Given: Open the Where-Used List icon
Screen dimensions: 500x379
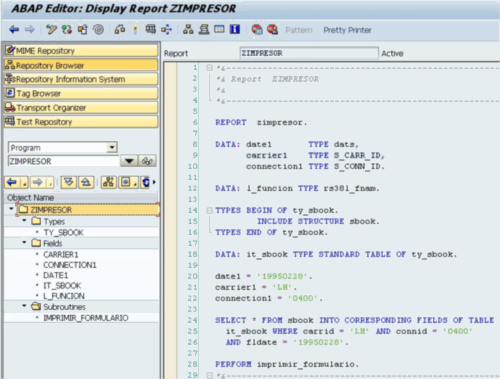Looking at the screenshot, I should click(x=166, y=30).
